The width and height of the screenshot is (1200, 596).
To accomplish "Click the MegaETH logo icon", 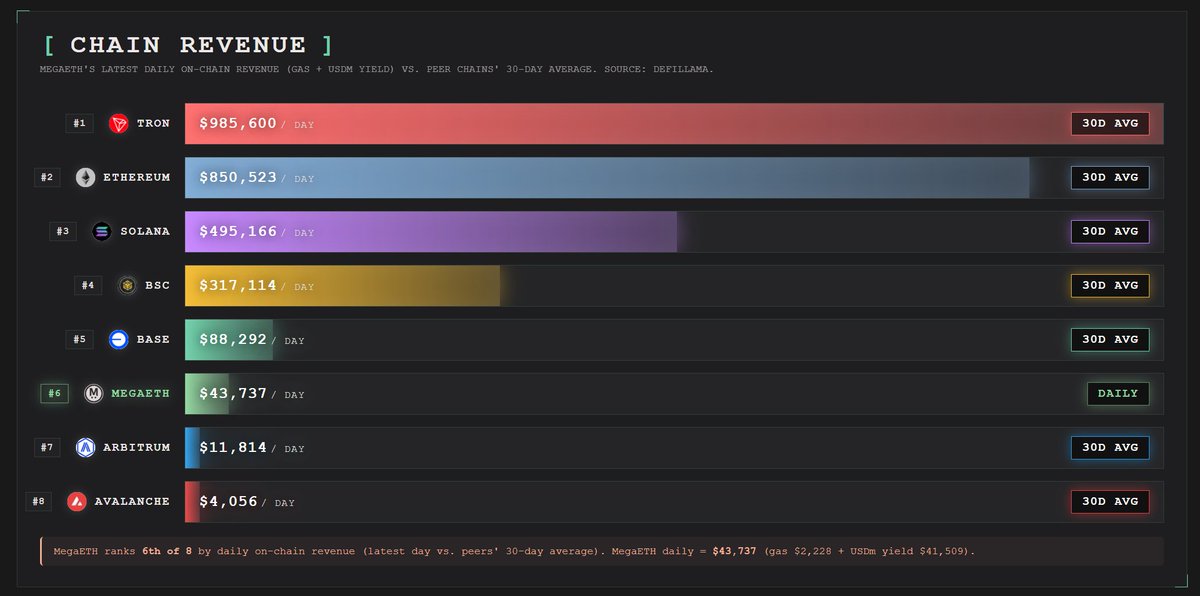I will coord(94,394).
